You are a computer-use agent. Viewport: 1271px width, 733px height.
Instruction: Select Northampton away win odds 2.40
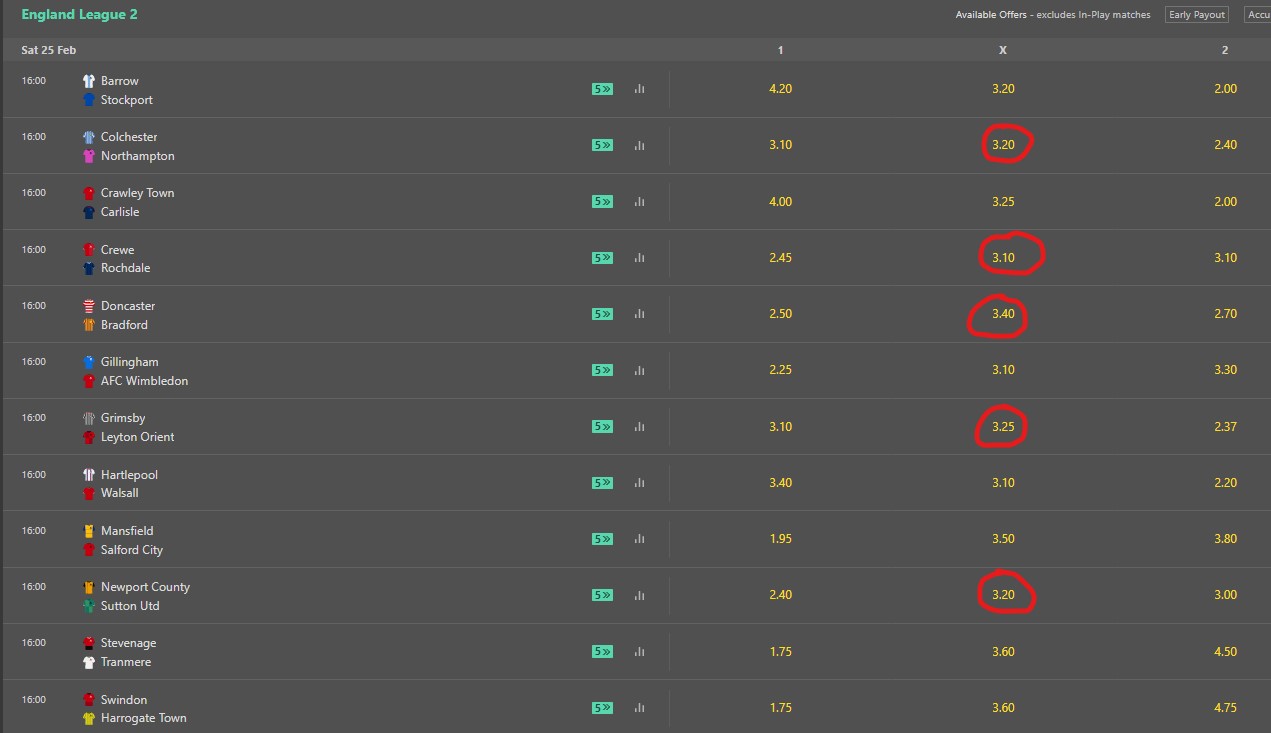[x=1225, y=145]
